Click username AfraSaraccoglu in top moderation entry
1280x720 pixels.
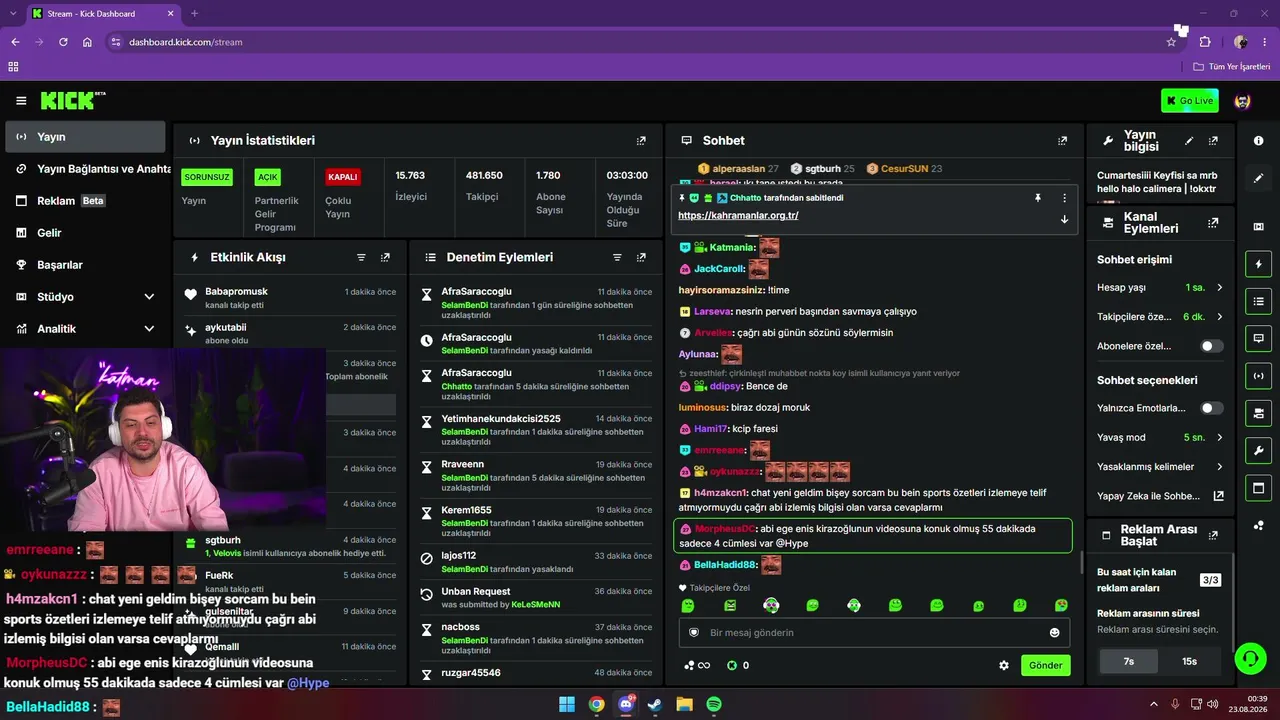click(476, 292)
